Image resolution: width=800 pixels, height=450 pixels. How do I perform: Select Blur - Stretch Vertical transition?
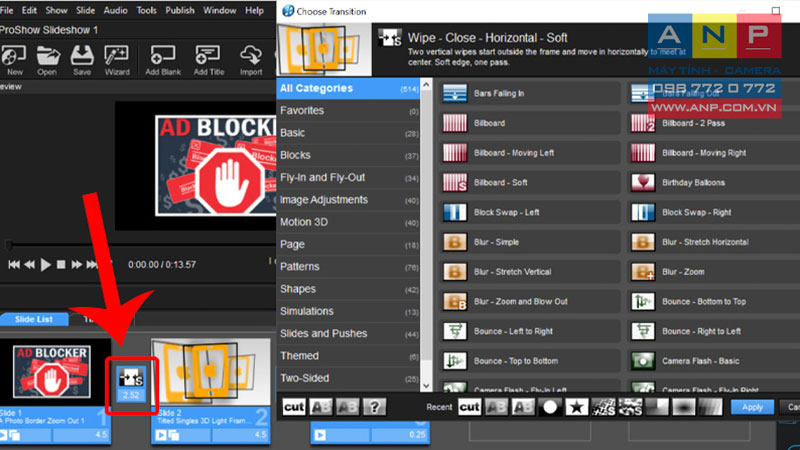530,272
